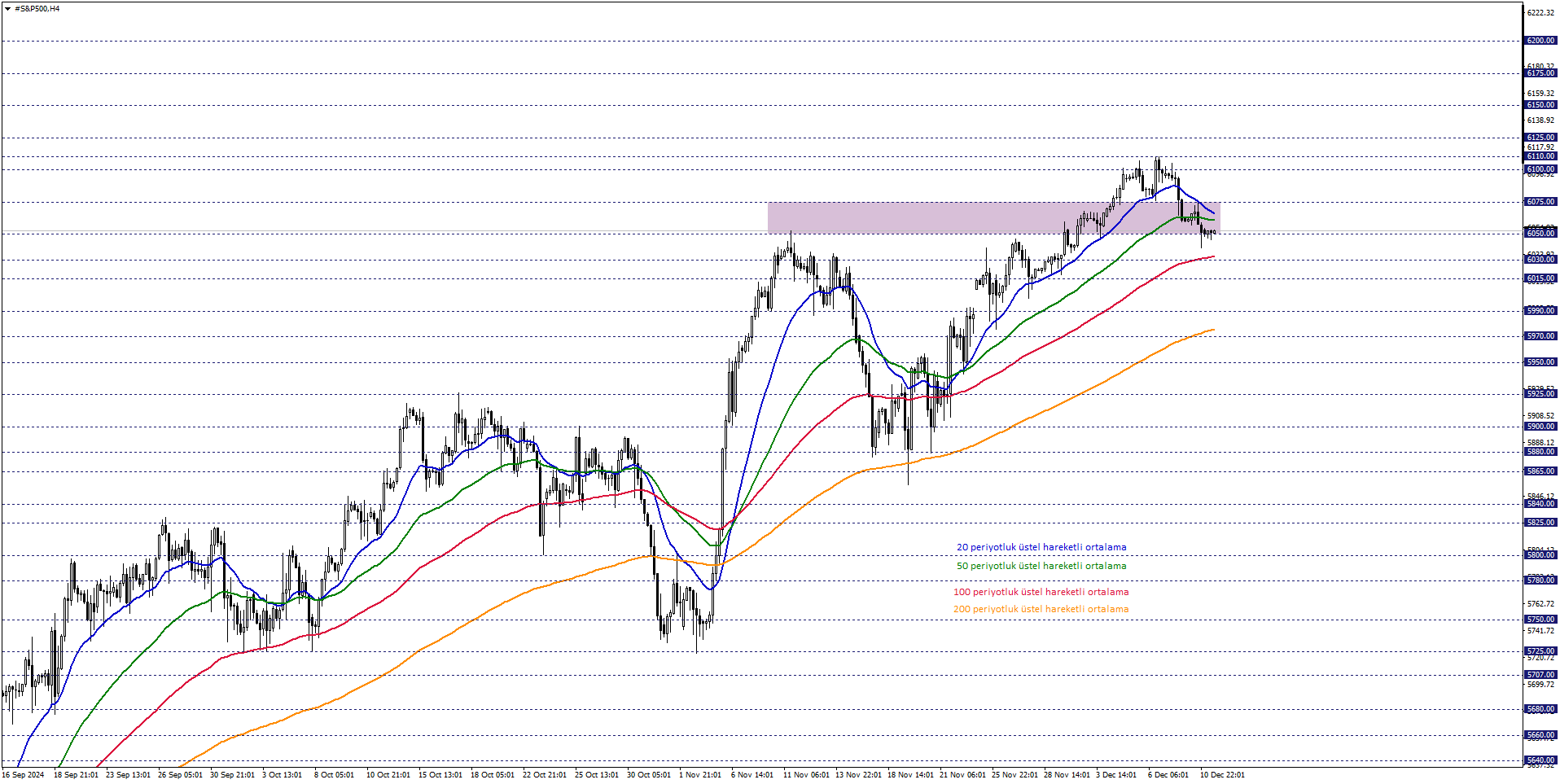Select the 5825.00 price level label
1560x784 pixels.
pyautogui.click(x=1540, y=523)
